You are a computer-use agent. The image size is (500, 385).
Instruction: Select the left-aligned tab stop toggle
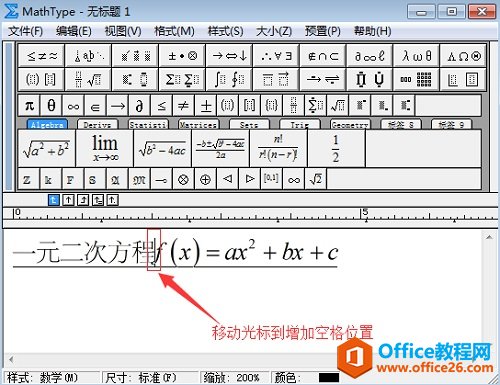53,200
